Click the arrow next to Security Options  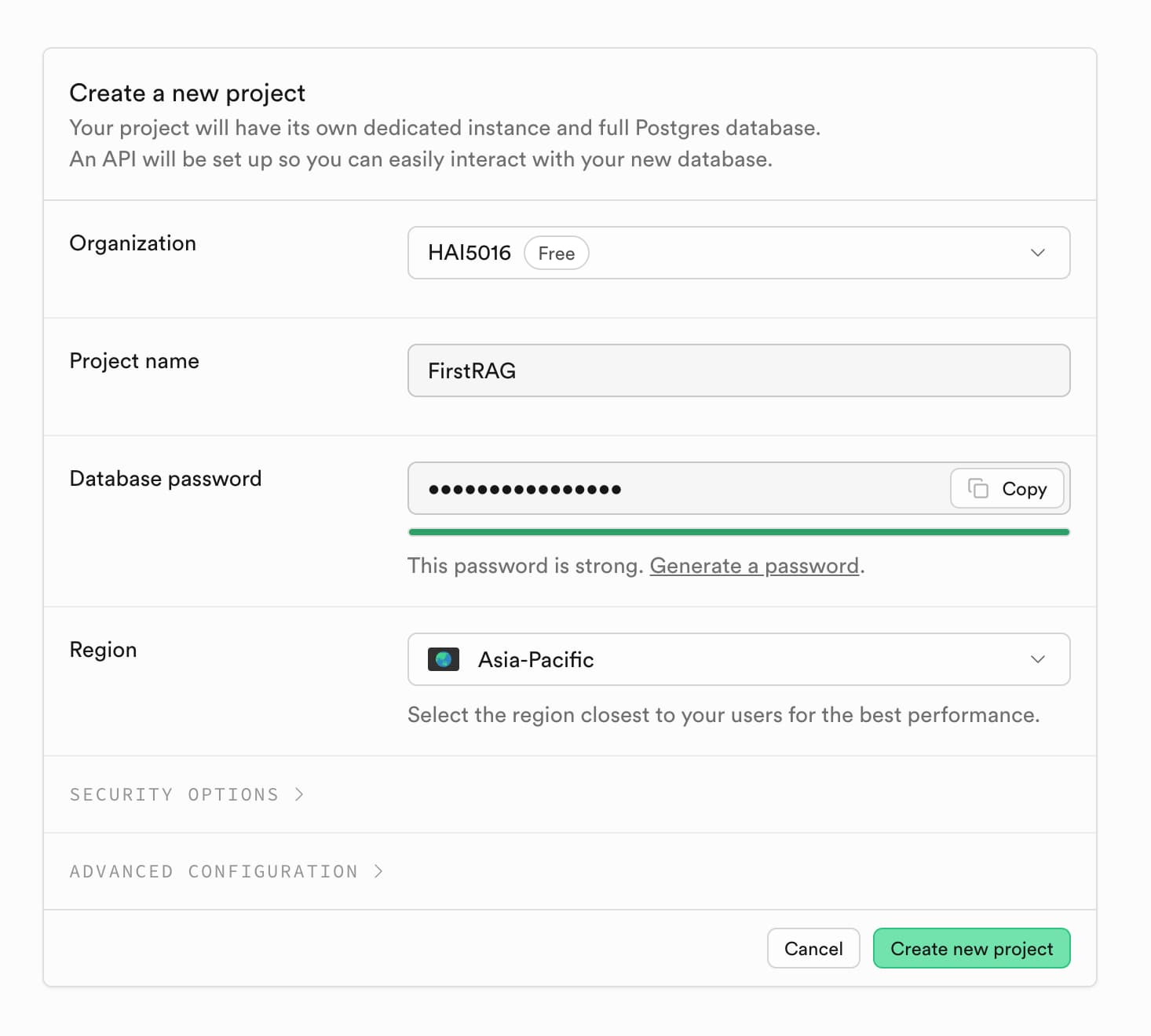(299, 794)
